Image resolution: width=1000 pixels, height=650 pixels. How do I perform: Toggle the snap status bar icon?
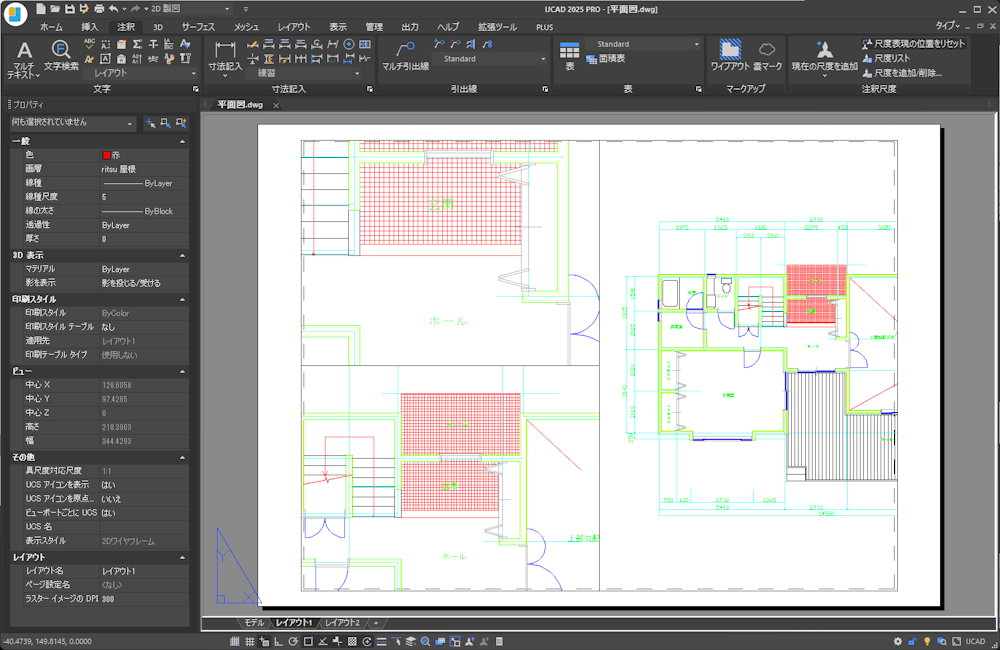235,641
